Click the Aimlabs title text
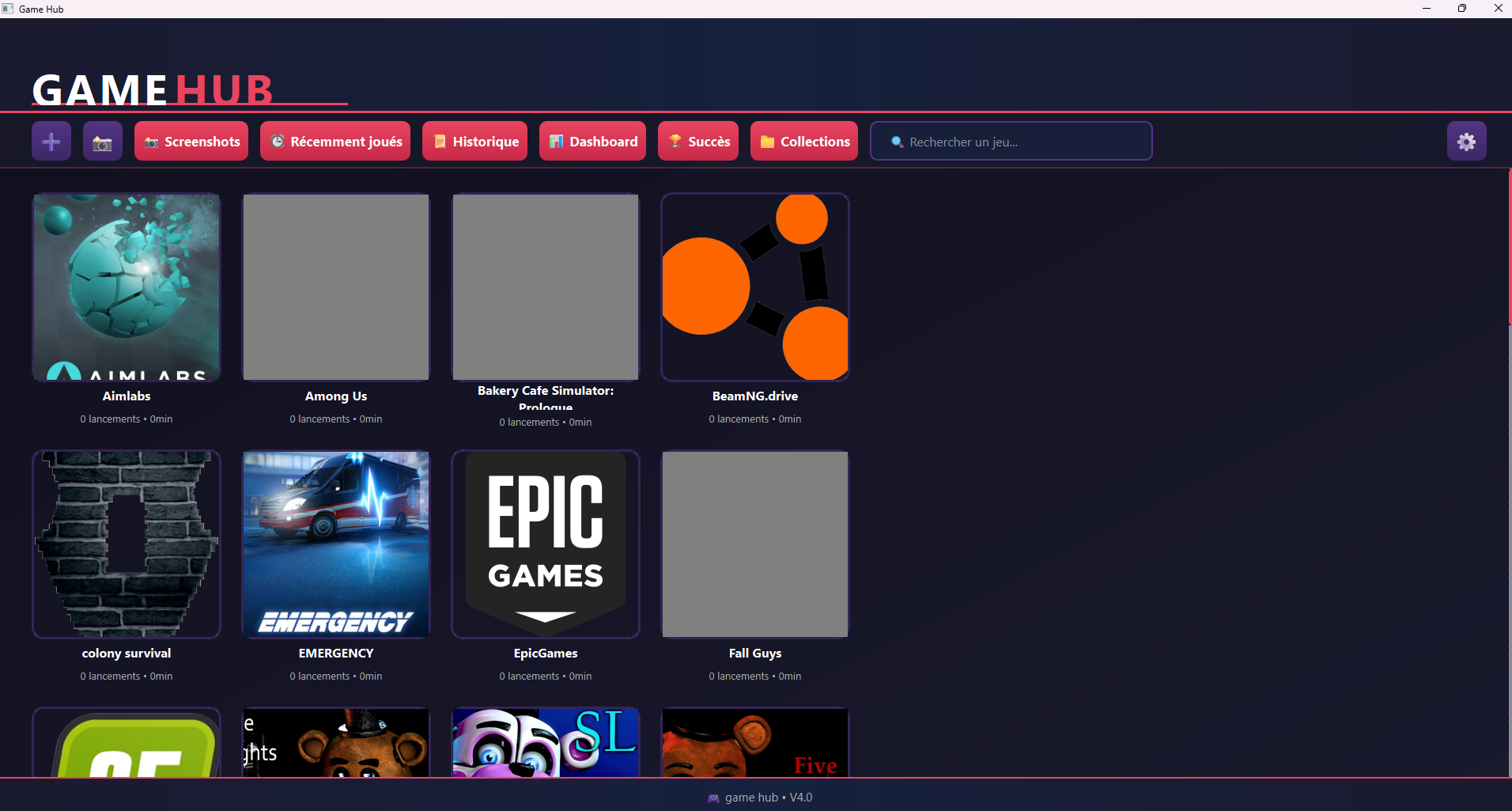1512x811 pixels. (x=127, y=396)
